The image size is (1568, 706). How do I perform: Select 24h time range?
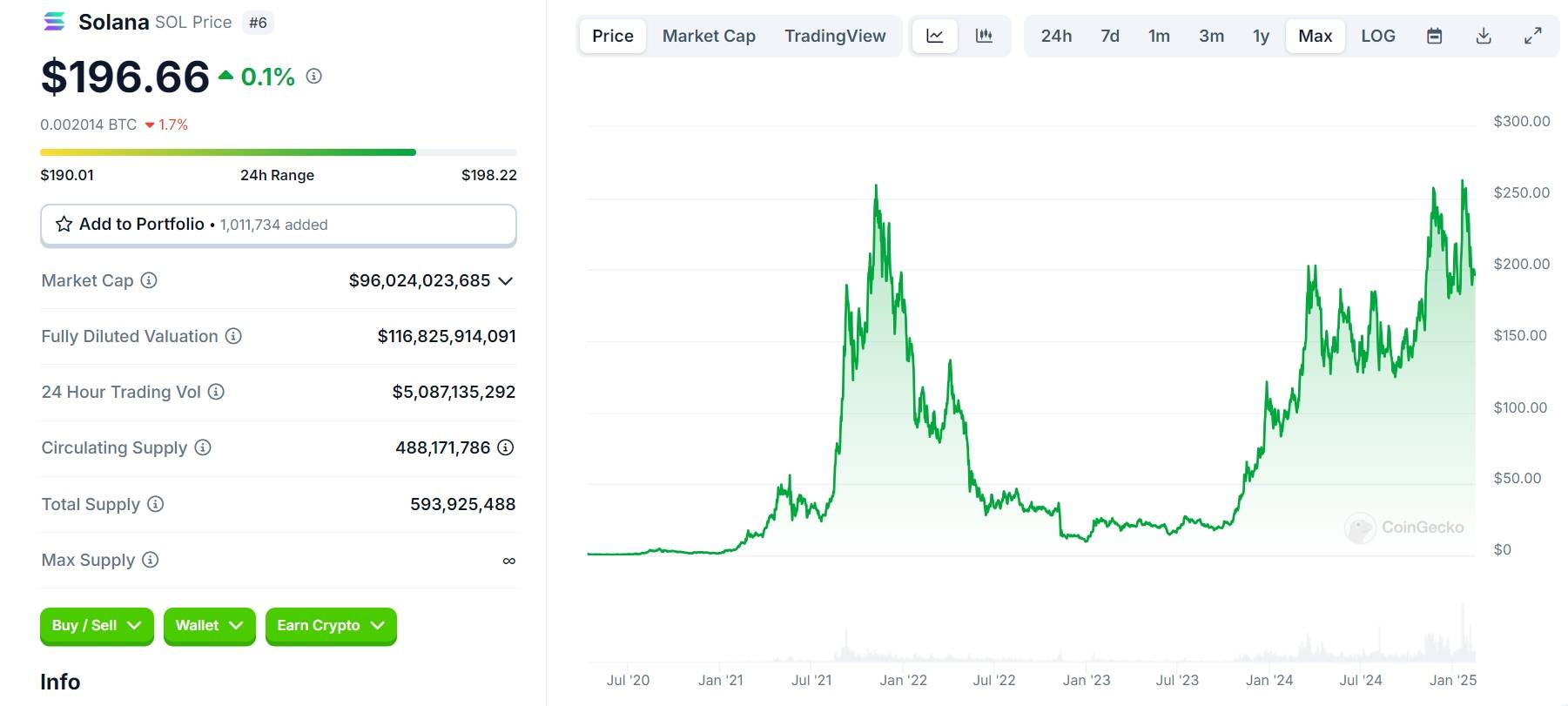(x=1056, y=36)
